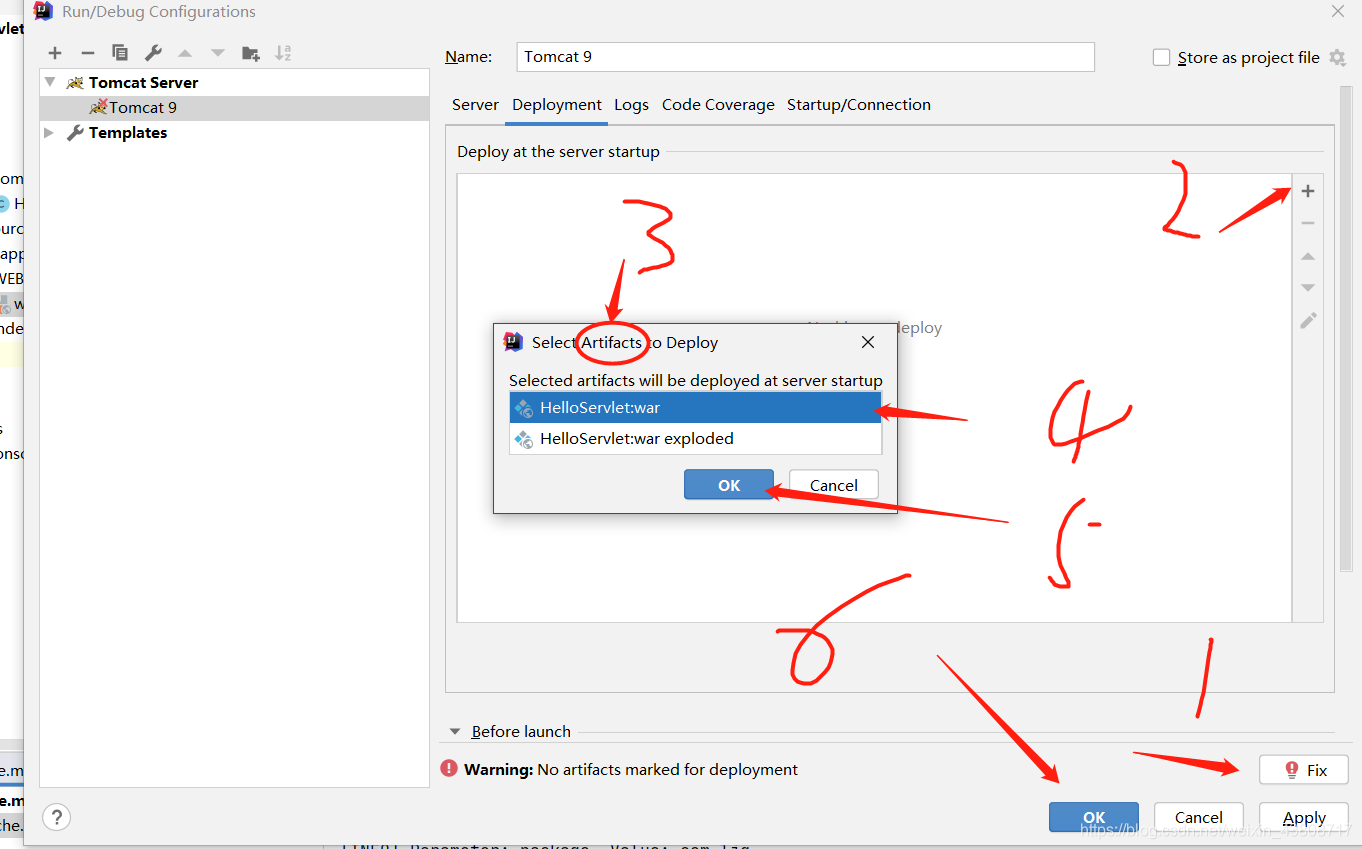Edit the deployed artifact pencil icon
1362x849 pixels.
coord(1308,321)
